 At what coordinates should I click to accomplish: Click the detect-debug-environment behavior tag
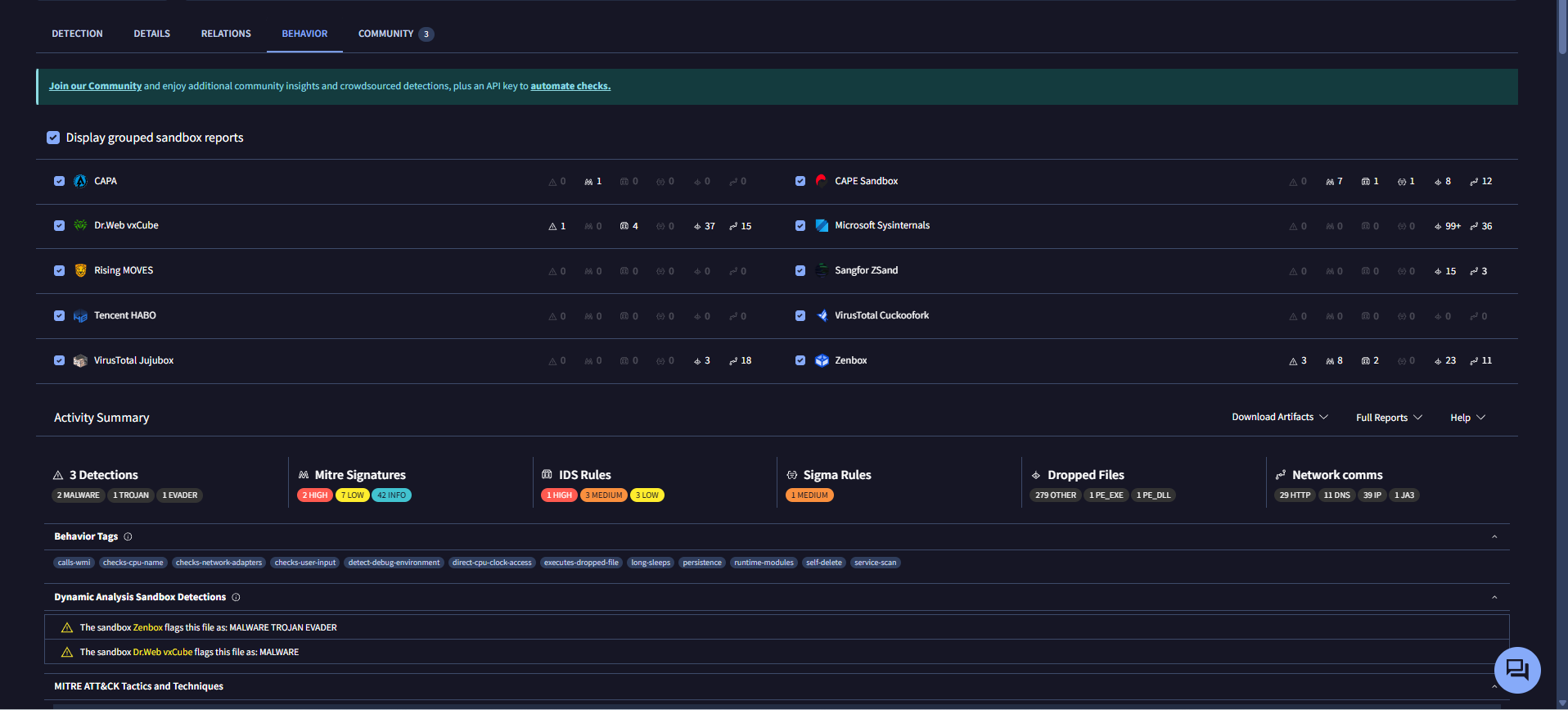pyautogui.click(x=394, y=563)
